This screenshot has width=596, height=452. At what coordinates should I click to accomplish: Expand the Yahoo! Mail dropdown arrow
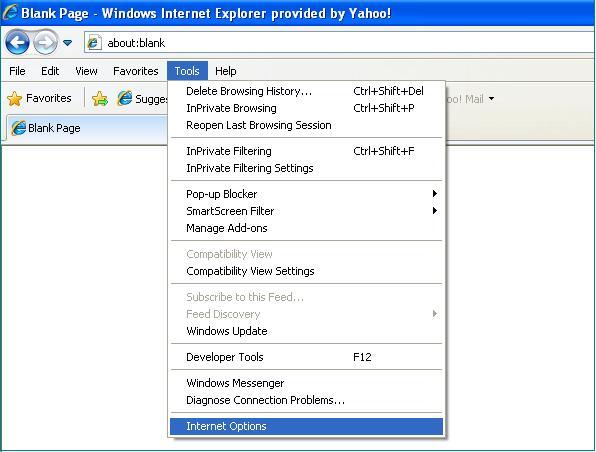(491, 99)
